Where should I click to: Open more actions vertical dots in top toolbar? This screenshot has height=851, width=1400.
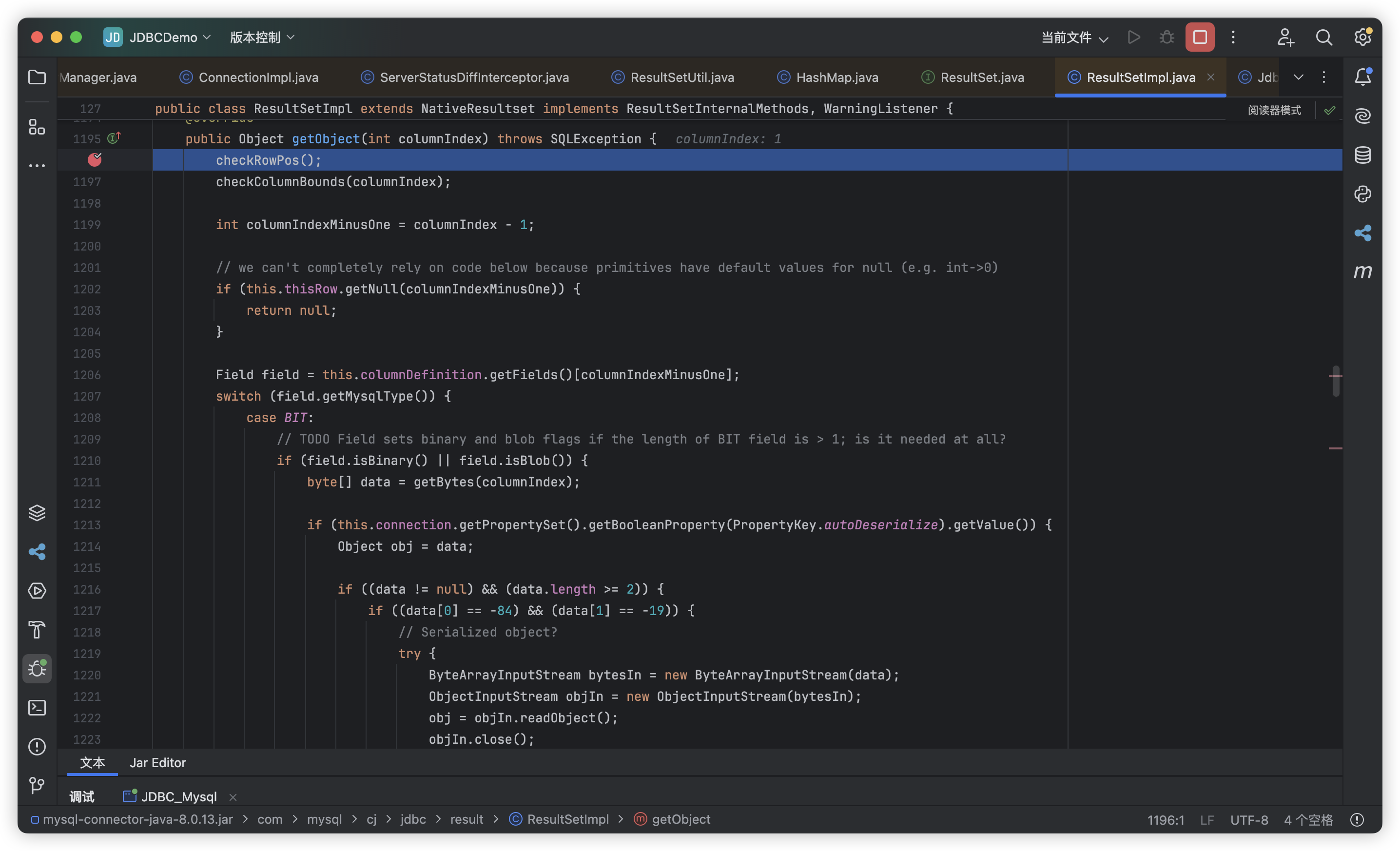[1233, 38]
